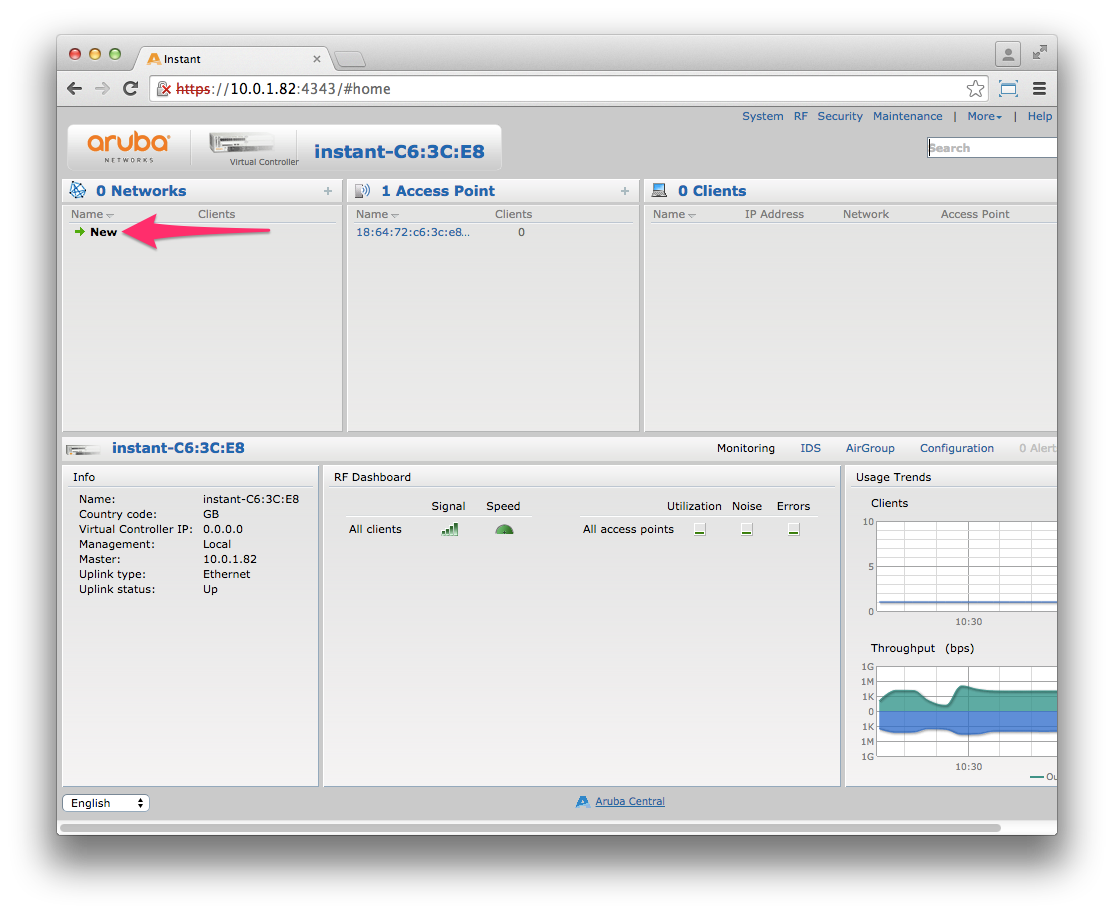The height and width of the screenshot is (914, 1114).
Task: Add an access point using the plus icon
Action: [624, 190]
